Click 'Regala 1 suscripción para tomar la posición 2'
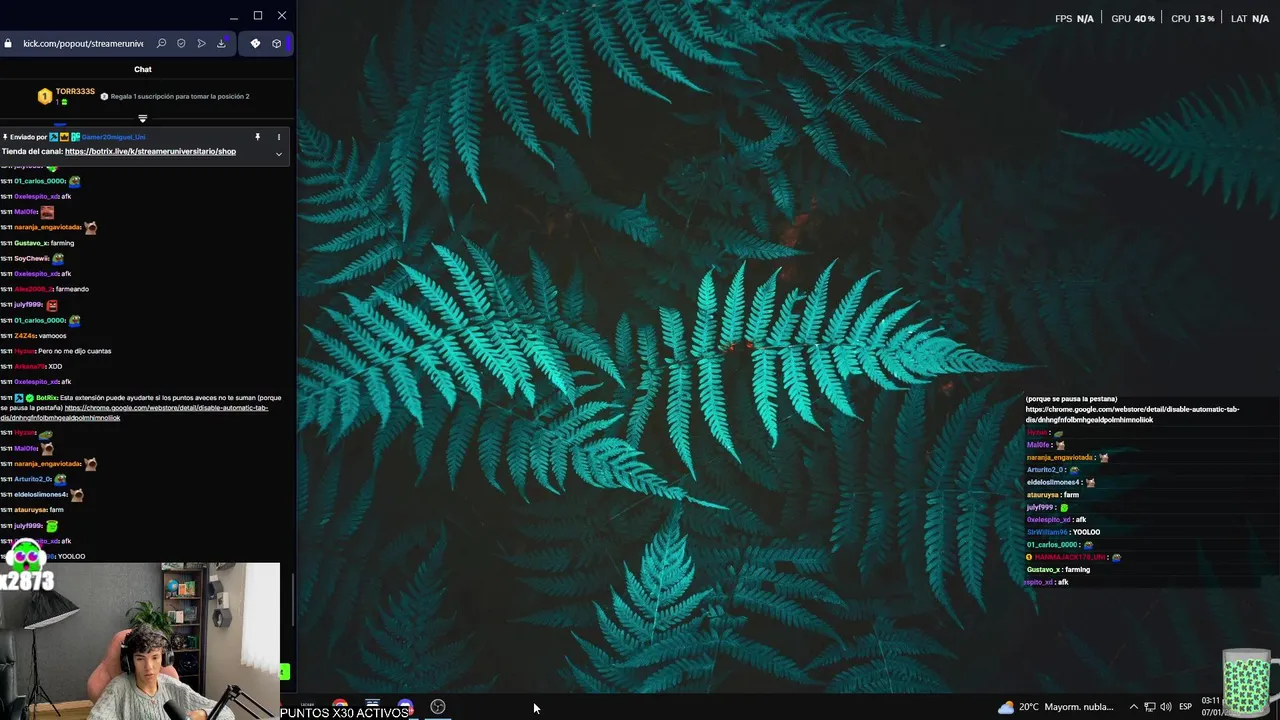This screenshot has height=720, width=1280. pyautogui.click(x=179, y=97)
